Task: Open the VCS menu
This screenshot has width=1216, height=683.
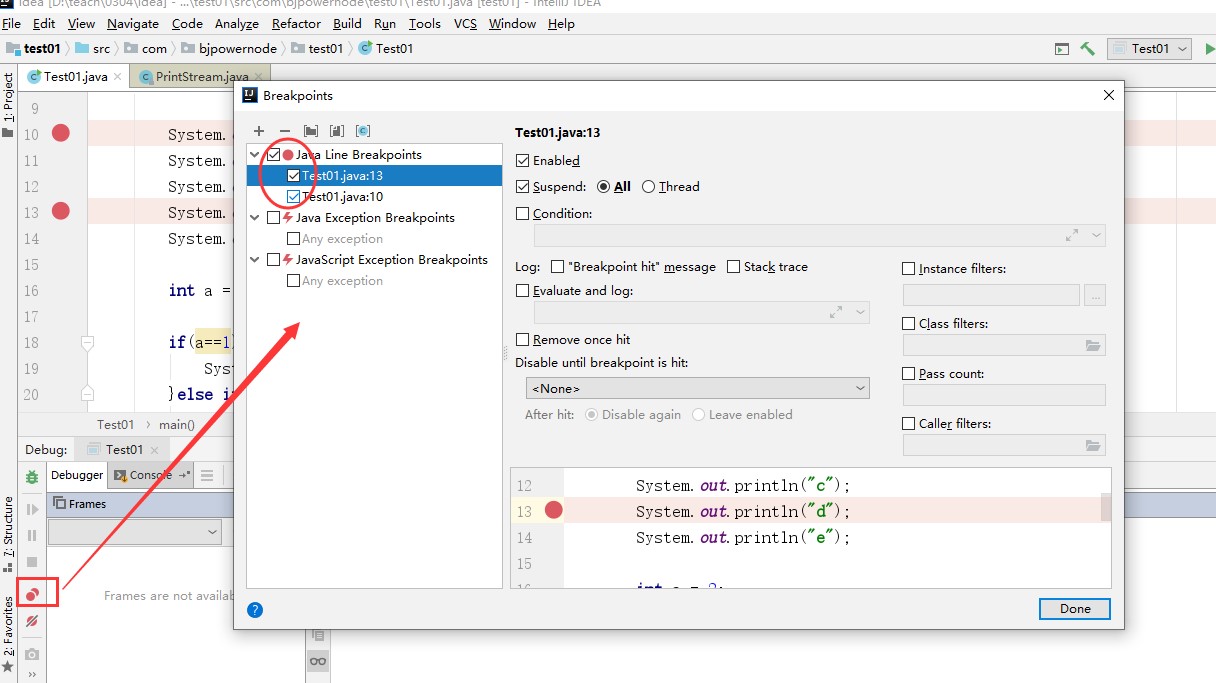Action: pyautogui.click(x=465, y=23)
